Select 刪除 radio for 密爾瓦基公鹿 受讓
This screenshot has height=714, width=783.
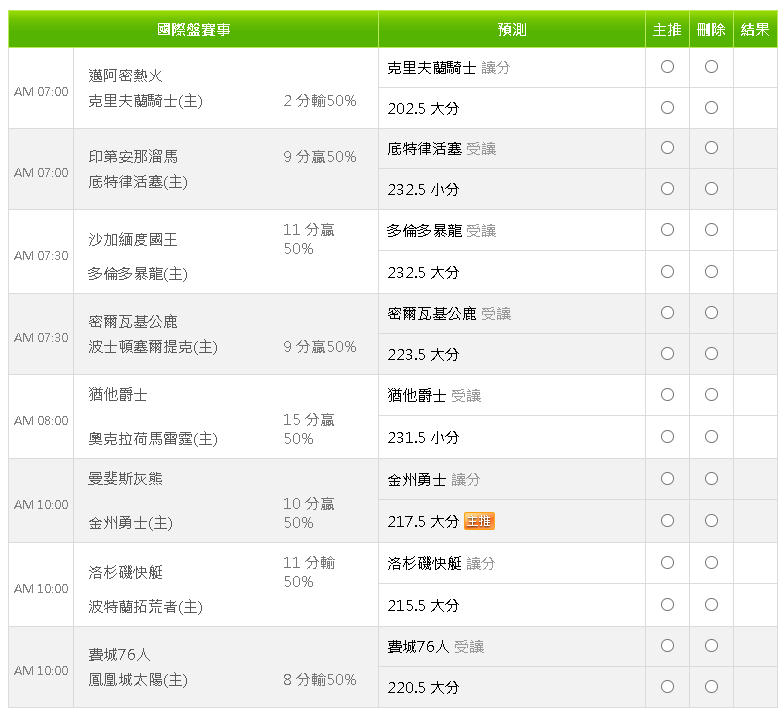pos(711,313)
